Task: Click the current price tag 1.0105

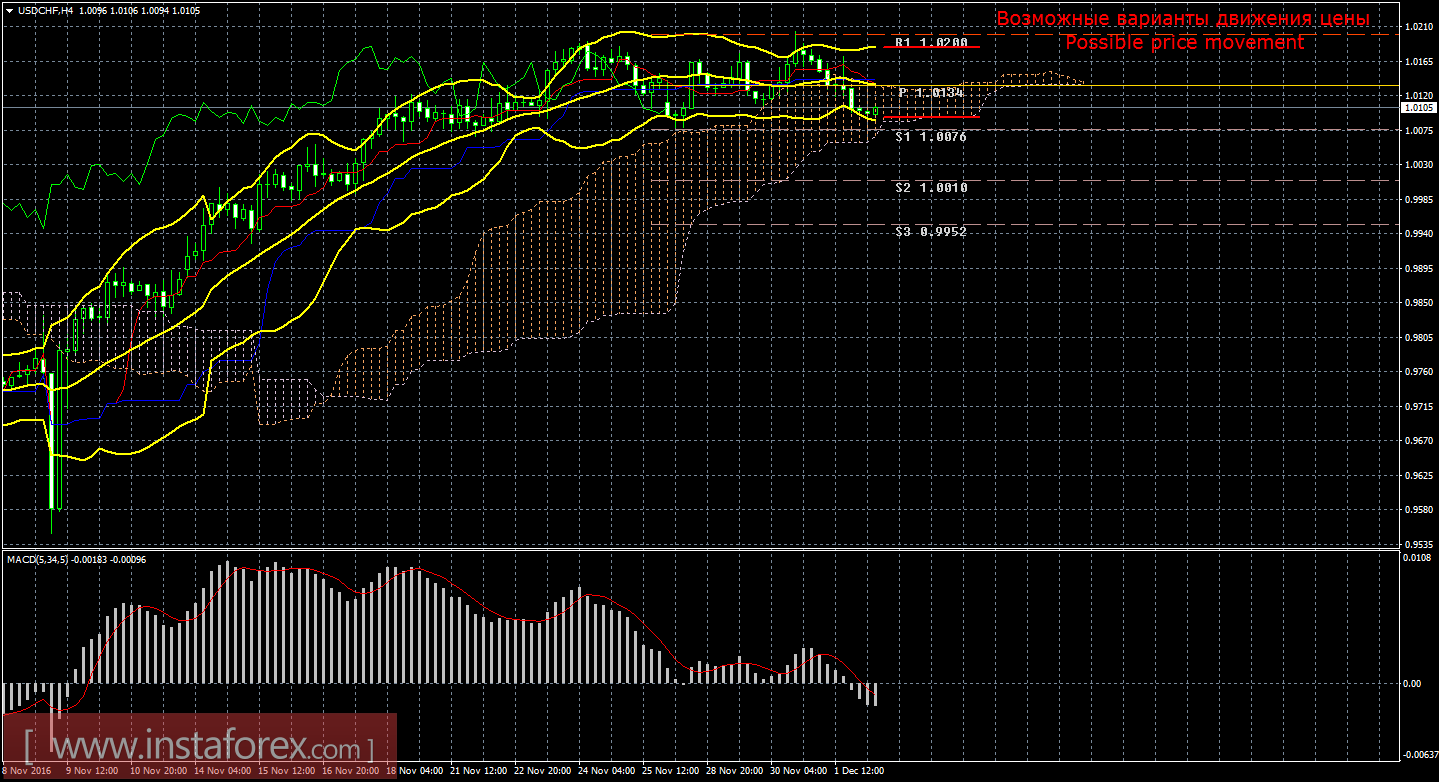Action: [1417, 107]
